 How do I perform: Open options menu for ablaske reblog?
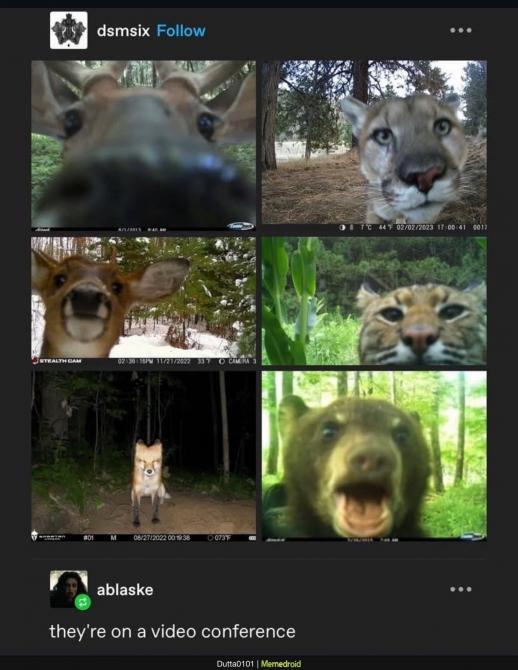coord(461,589)
